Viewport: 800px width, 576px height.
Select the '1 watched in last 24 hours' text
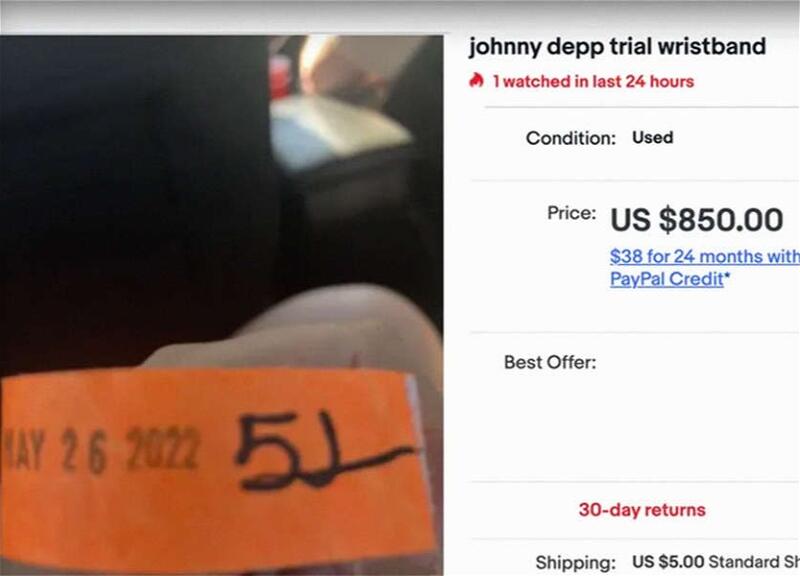click(x=593, y=82)
